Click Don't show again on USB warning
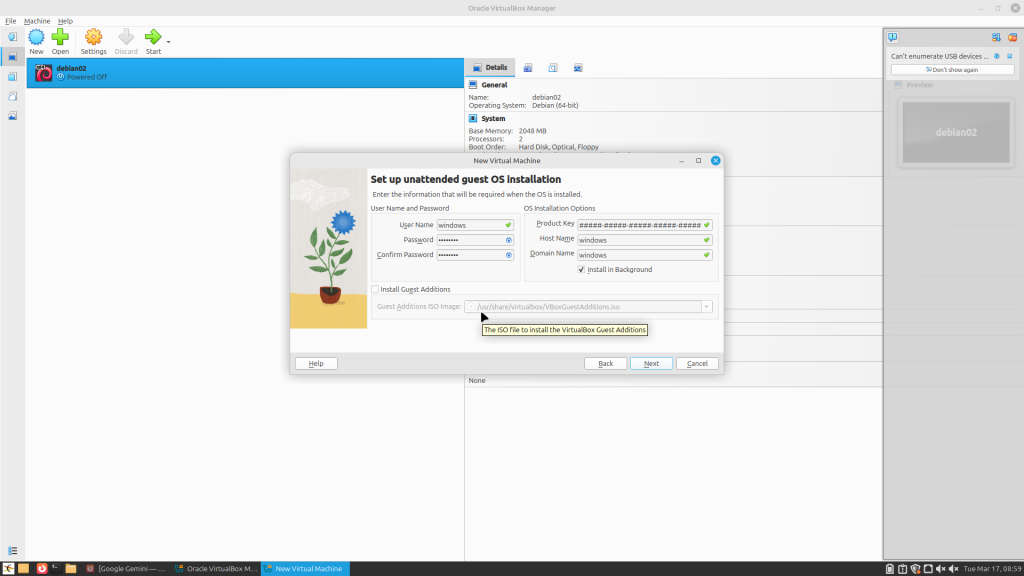Image resolution: width=1024 pixels, height=576 pixels. click(x=951, y=70)
